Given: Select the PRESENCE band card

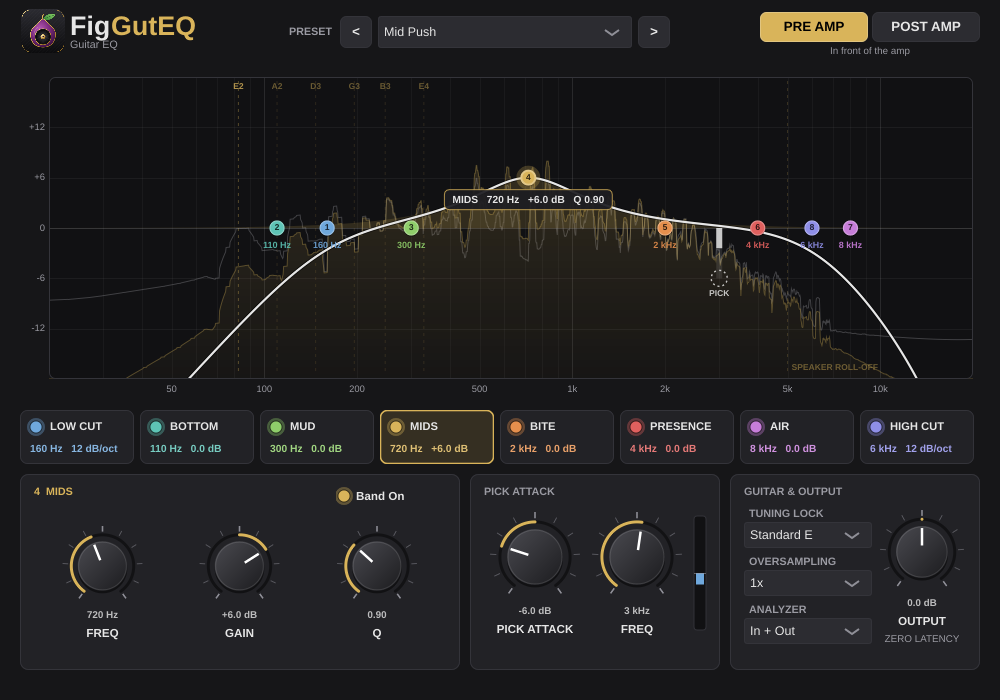Looking at the screenshot, I should pos(677,437).
